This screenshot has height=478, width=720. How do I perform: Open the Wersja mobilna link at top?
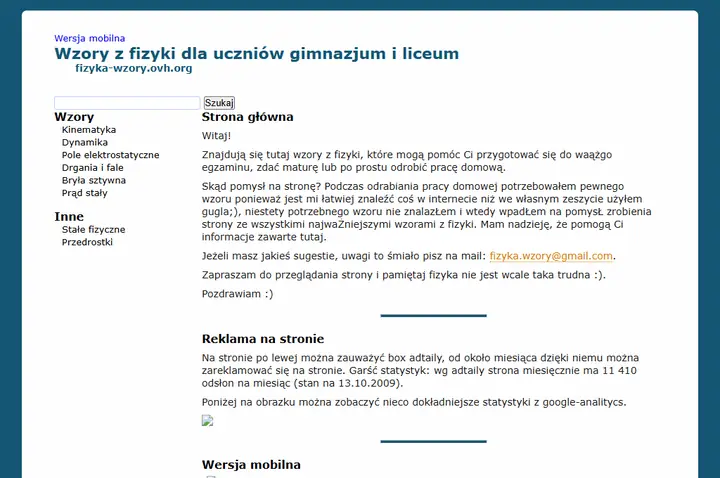coord(90,38)
